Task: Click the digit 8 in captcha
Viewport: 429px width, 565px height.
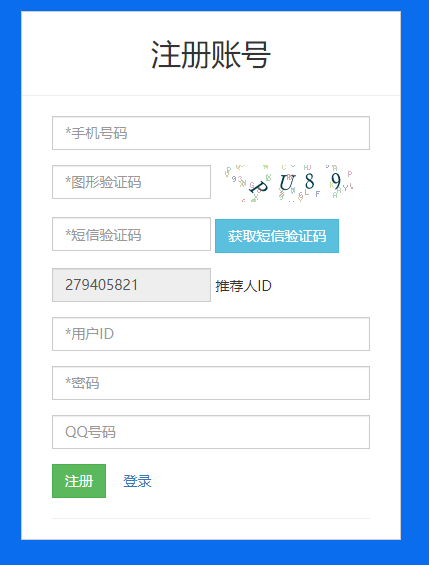Action: tap(309, 181)
